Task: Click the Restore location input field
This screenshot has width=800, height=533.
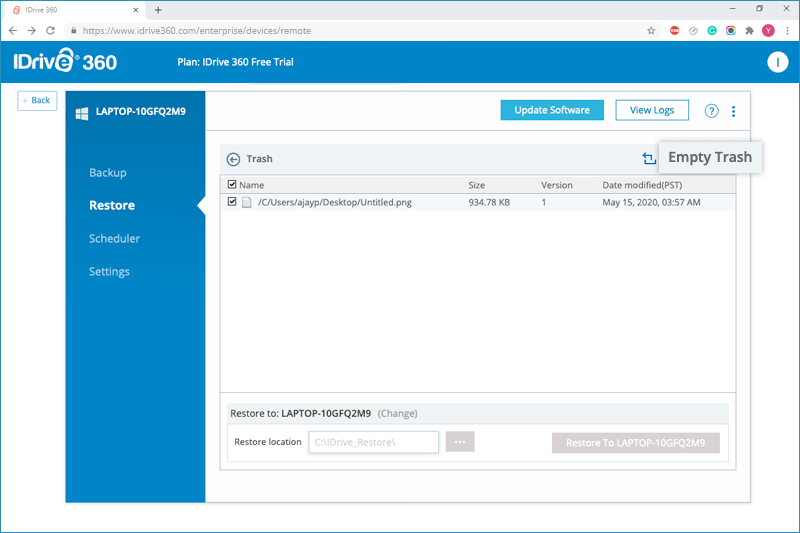Action: 373,442
